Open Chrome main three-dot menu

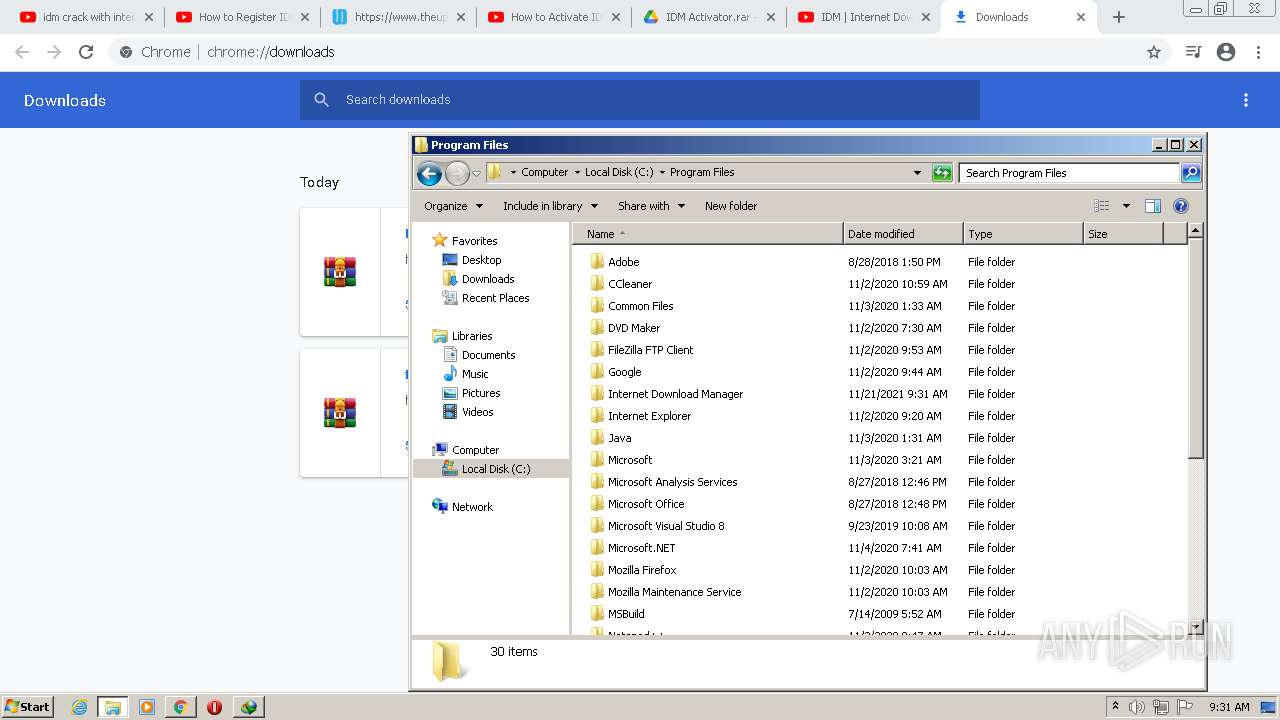pos(1259,52)
